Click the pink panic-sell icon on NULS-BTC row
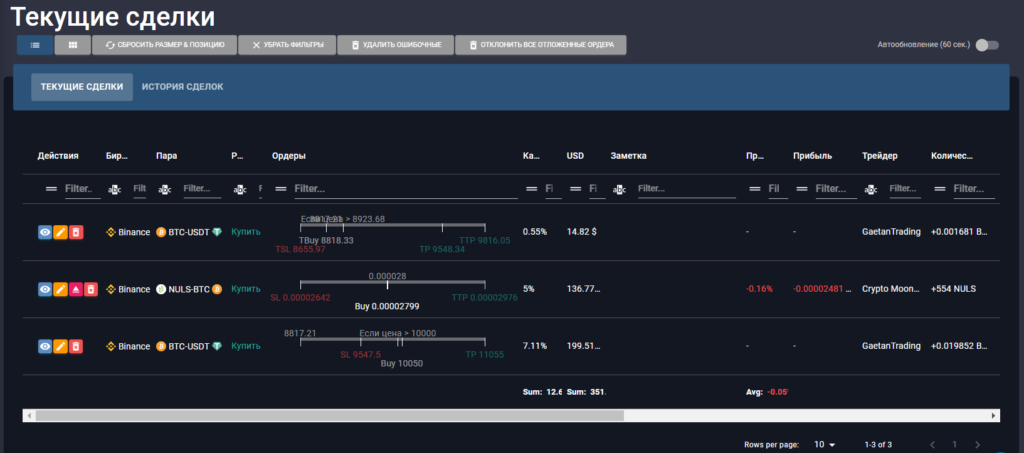This screenshot has height=453, width=1024. 76,289
